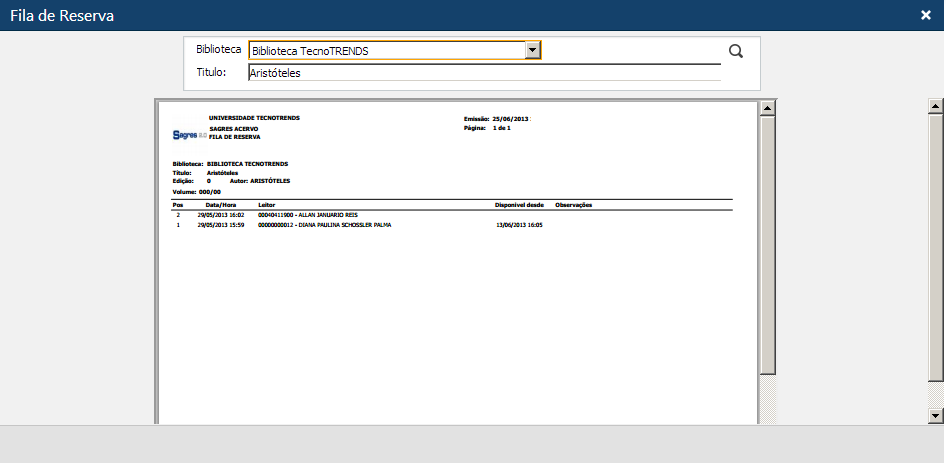Screen dimensions: 946x463
Task: Select the Diana Paulina Schossler Palma row
Action: pos(324,225)
